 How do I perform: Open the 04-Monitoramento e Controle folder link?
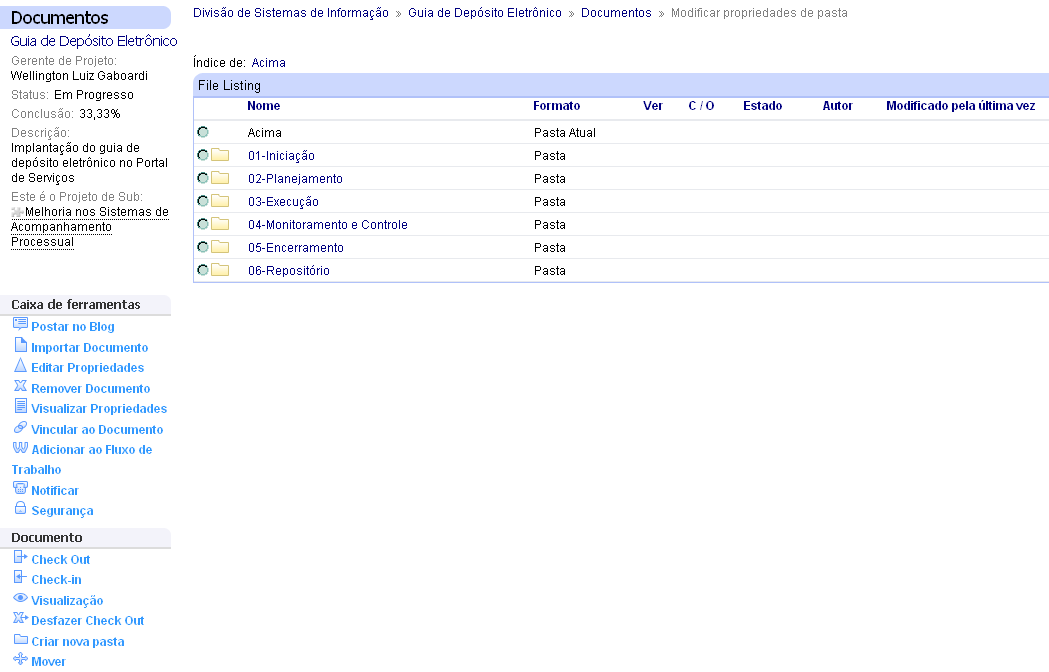[328, 225]
